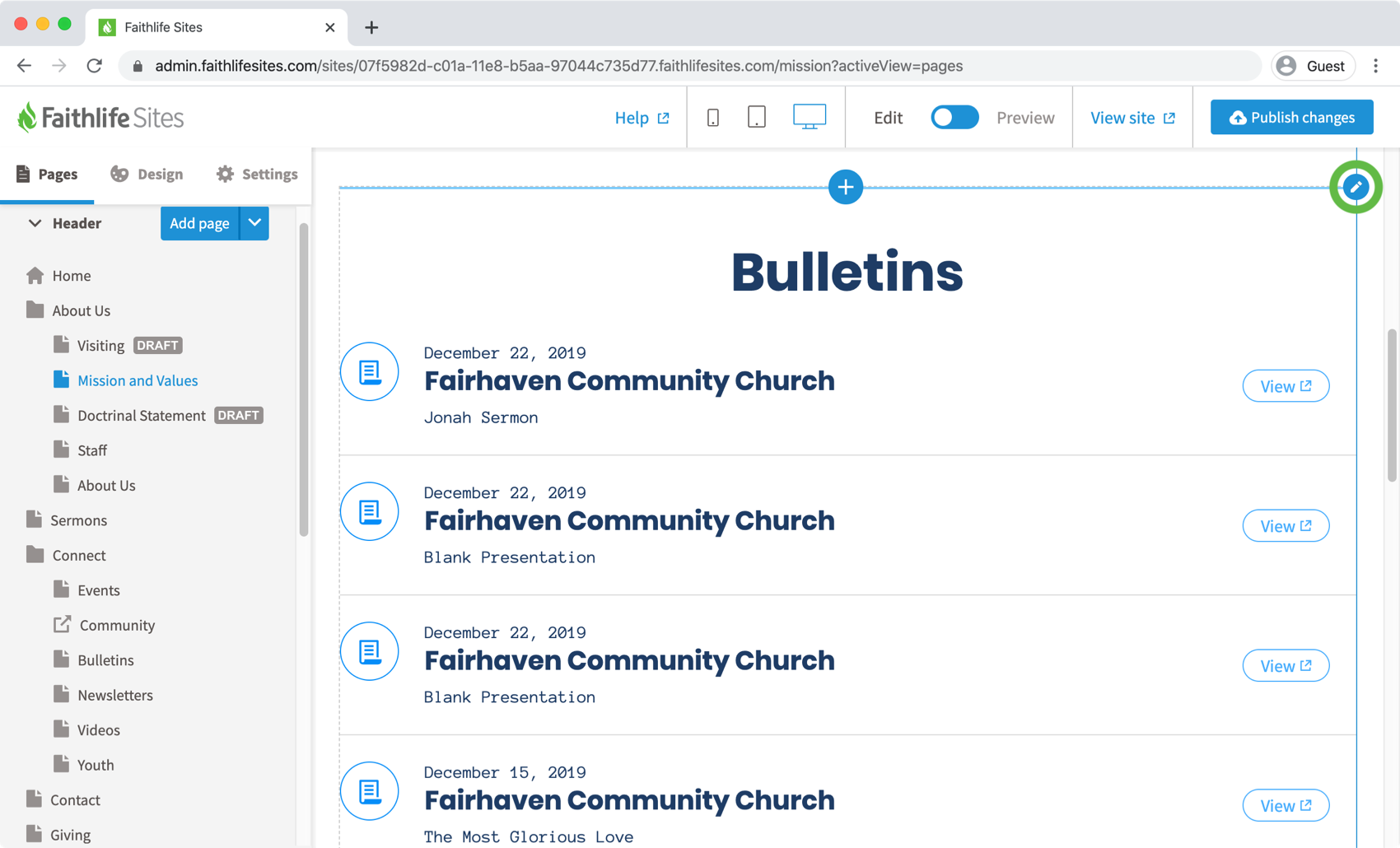Click the Bulletins heading
1400x848 pixels.
(847, 273)
